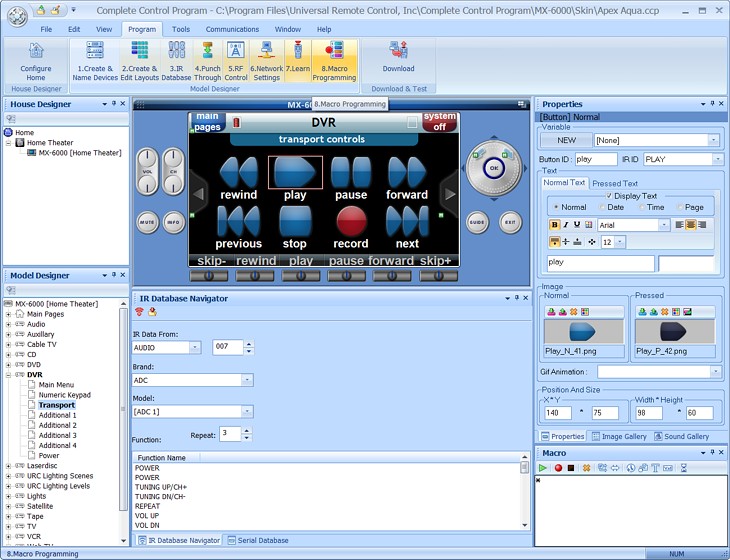Switch to the Pressed Text tab
The image size is (730, 560).
(615, 183)
